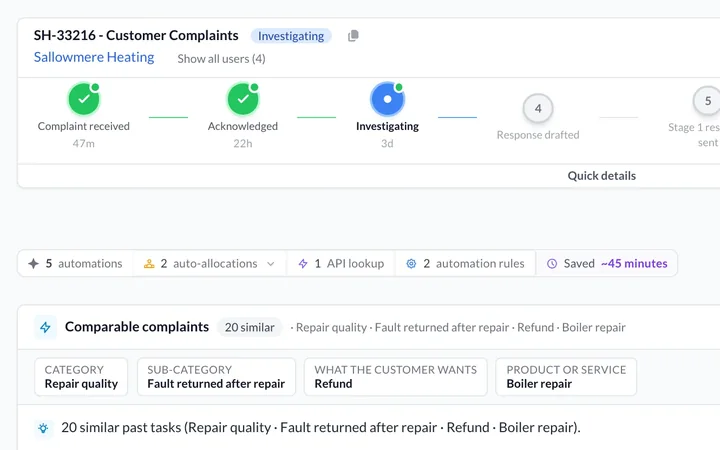This screenshot has height=450, width=720.
Task: Open the 5 automations summary
Action: point(75,264)
